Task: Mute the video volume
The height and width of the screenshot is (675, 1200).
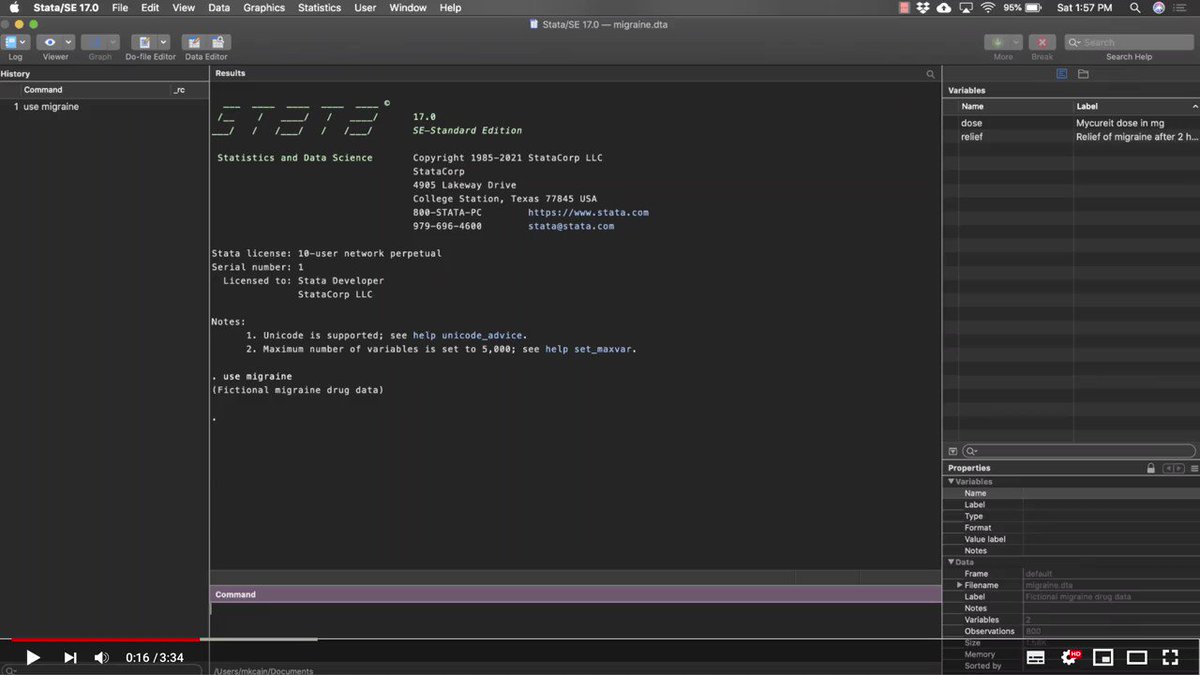Action: point(101,657)
